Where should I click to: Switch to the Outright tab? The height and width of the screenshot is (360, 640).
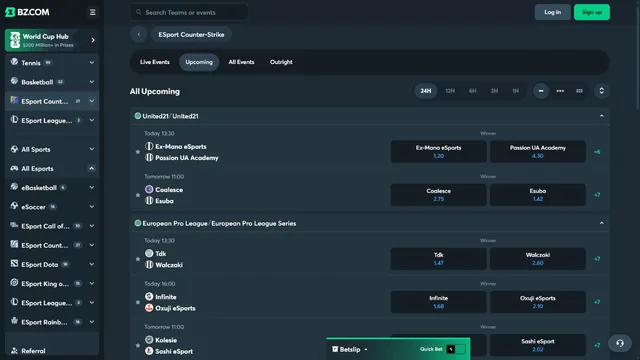281,62
